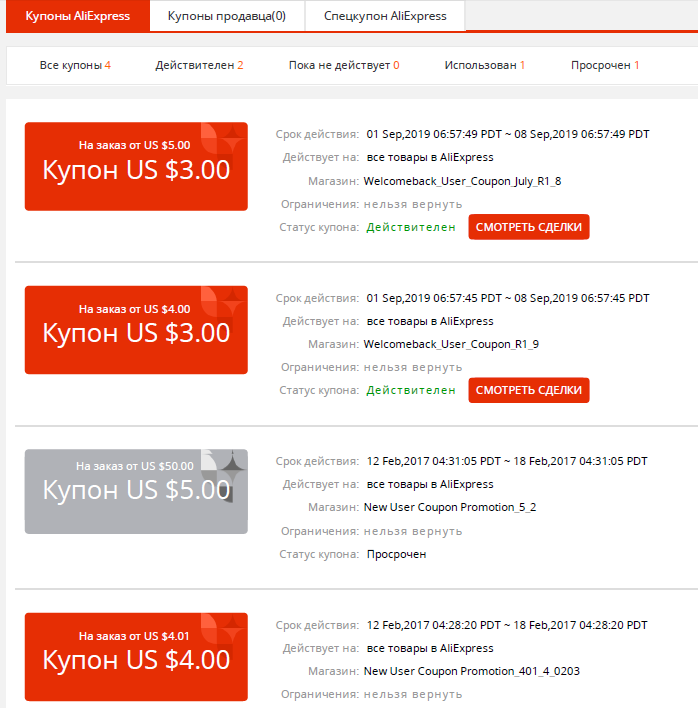Open the Спецкупон AliExpress tab

[x=385, y=16]
